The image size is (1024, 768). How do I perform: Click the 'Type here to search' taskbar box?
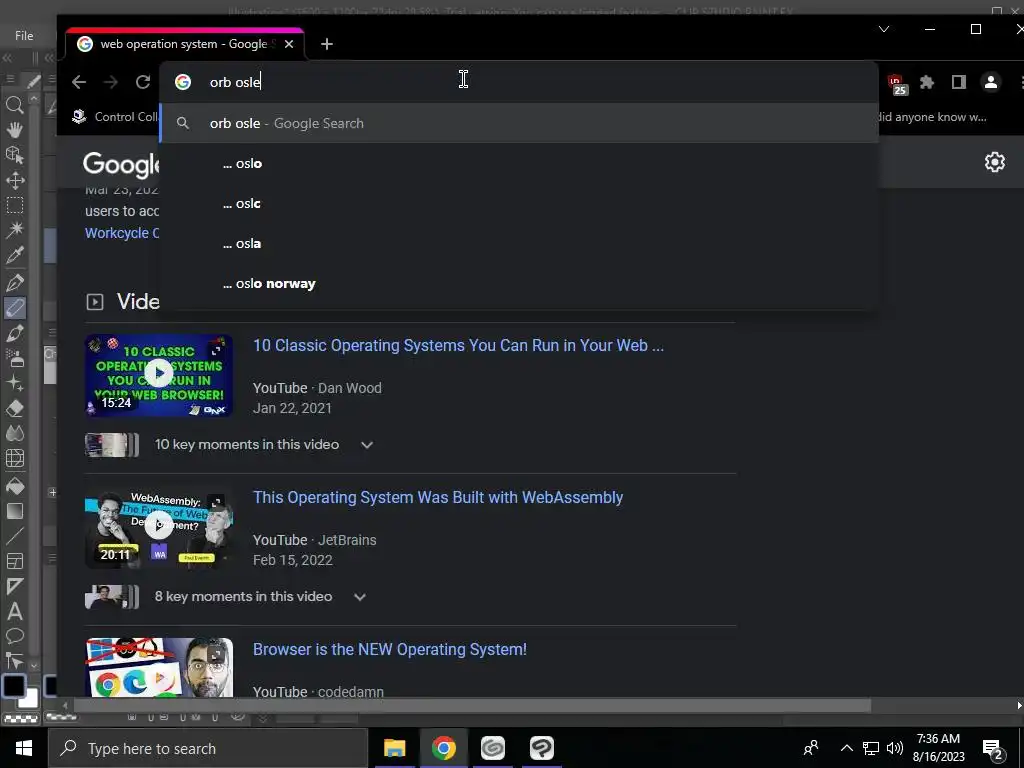point(208,748)
